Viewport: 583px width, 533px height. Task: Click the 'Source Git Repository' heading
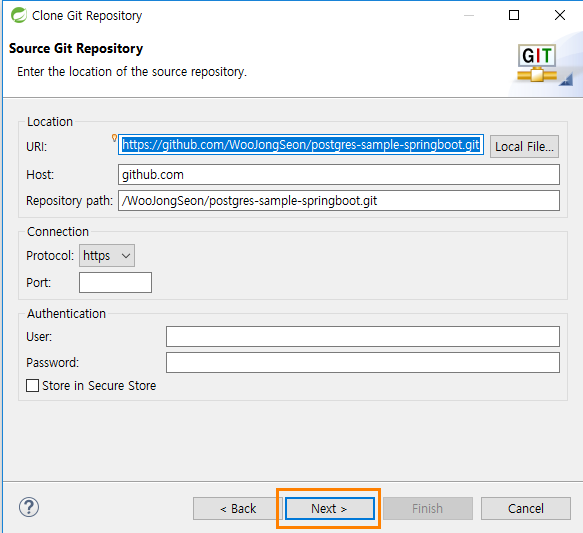(76, 48)
